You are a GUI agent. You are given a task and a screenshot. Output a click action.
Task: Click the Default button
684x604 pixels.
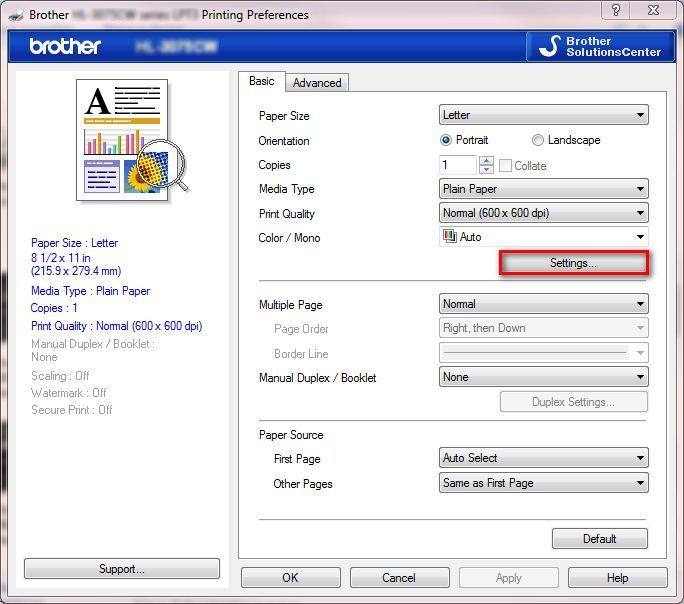click(x=599, y=539)
